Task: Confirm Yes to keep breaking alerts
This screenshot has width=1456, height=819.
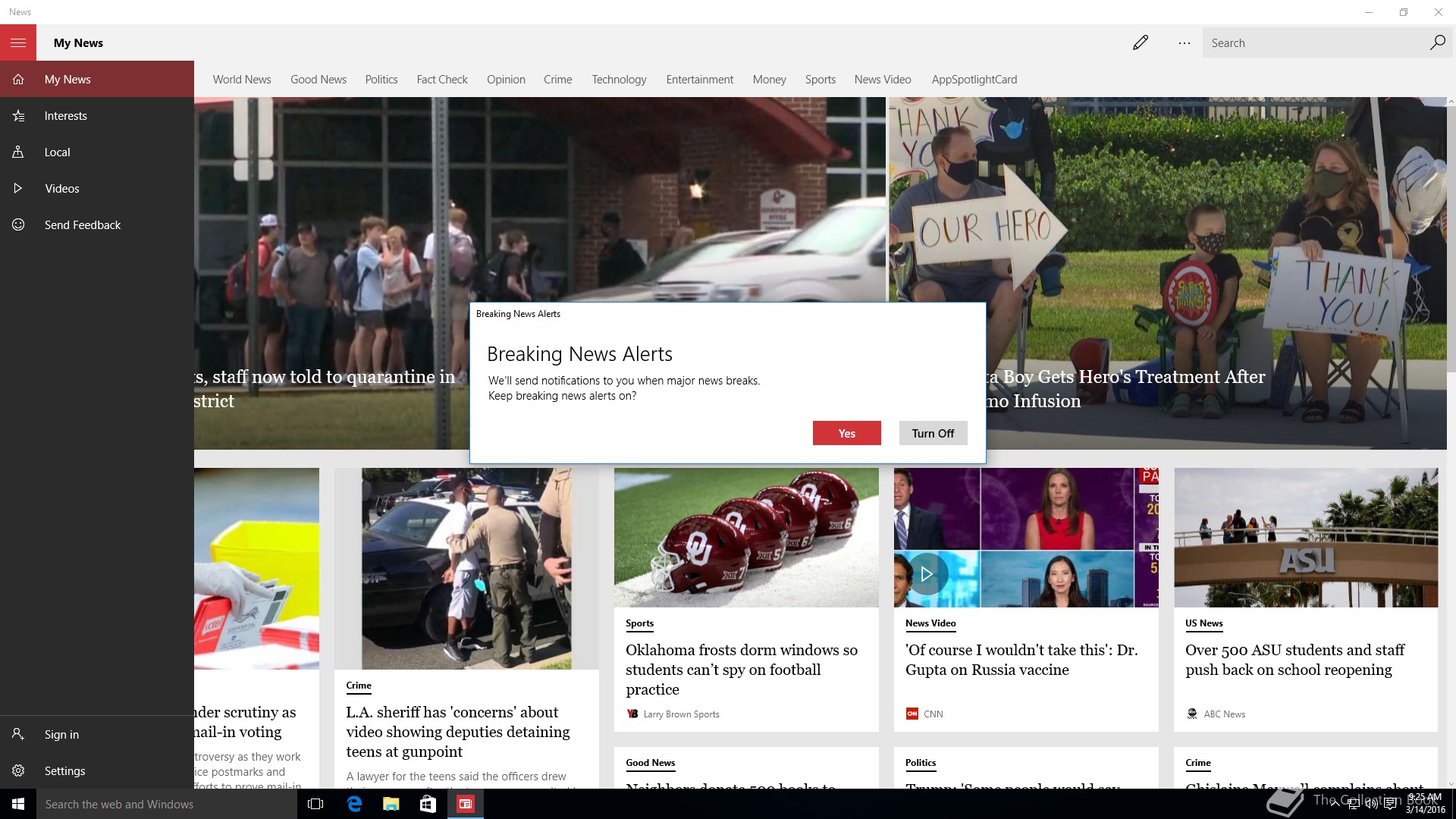Action: [847, 433]
